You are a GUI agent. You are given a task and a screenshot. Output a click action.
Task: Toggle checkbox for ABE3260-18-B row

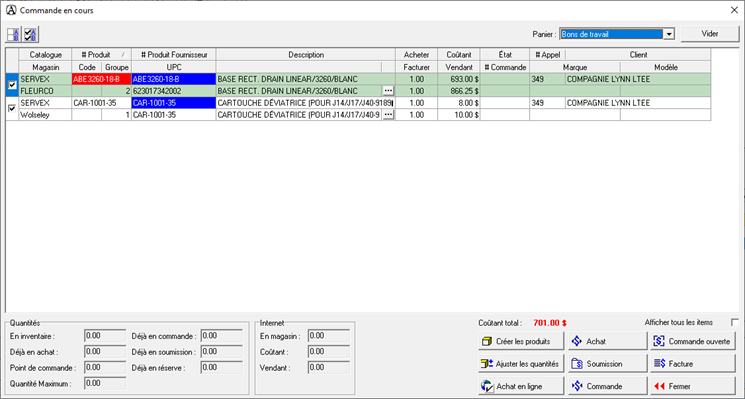click(x=12, y=85)
